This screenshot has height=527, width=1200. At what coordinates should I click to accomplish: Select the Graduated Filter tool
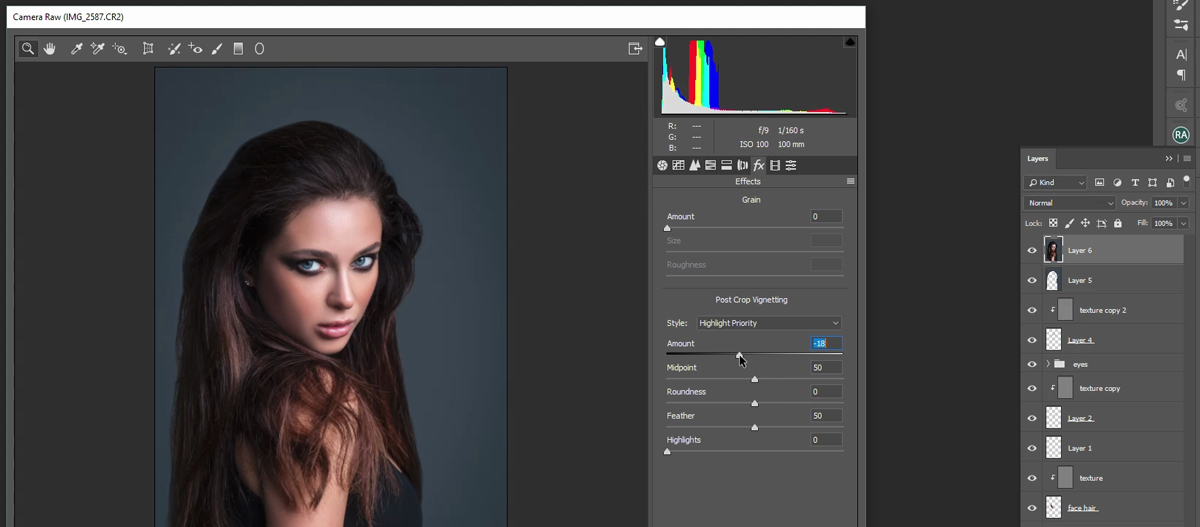[238, 48]
